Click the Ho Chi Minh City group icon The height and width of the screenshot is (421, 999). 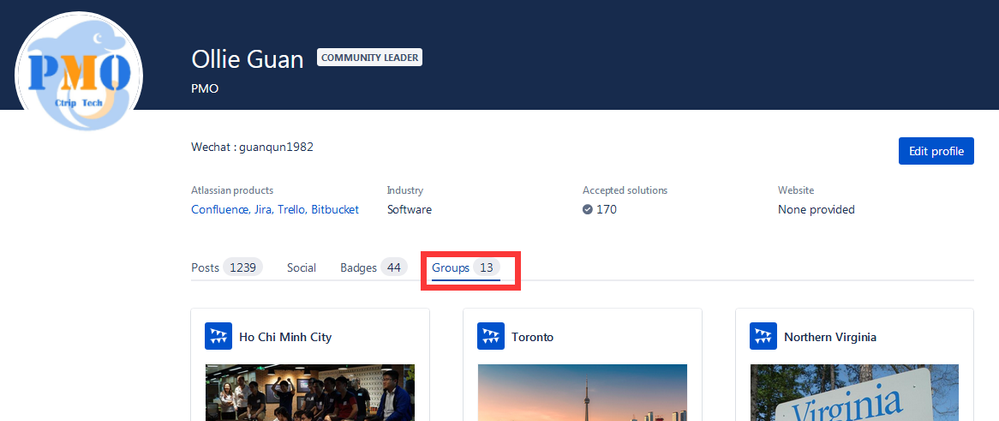click(218, 336)
